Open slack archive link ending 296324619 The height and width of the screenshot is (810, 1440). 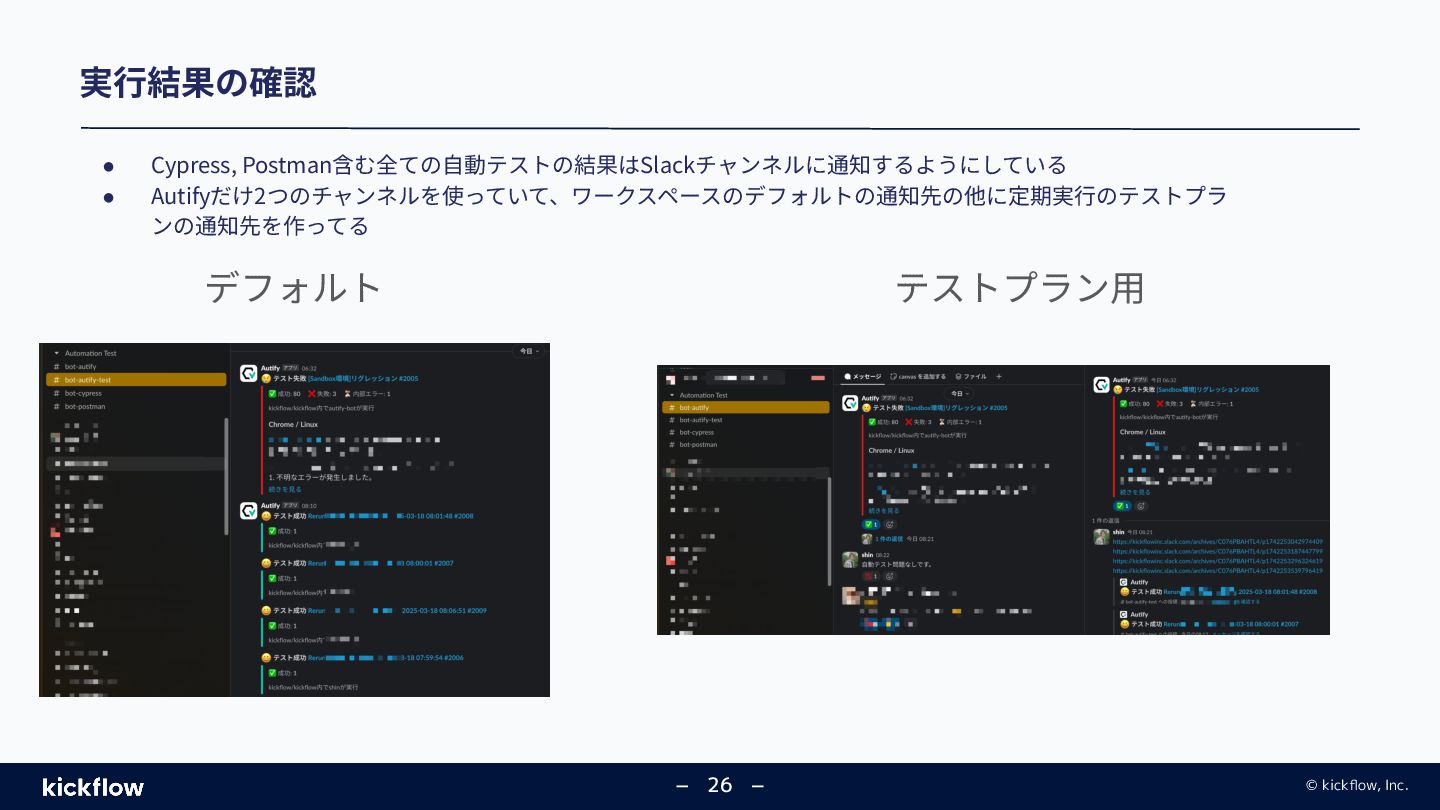[x=1217, y=561]
